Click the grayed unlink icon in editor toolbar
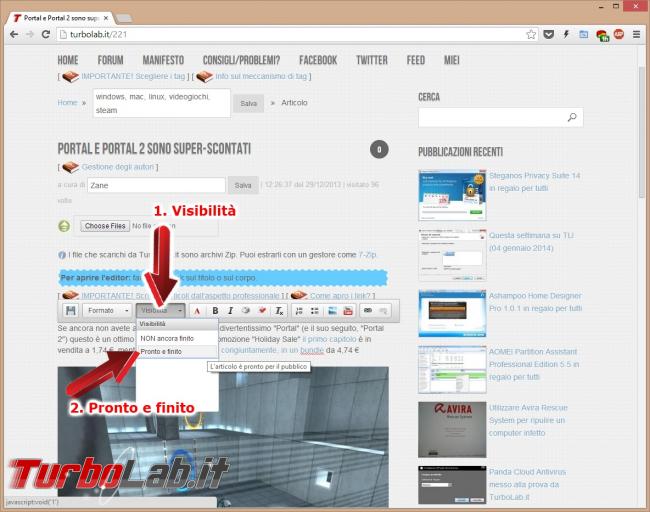 point(383,311)
